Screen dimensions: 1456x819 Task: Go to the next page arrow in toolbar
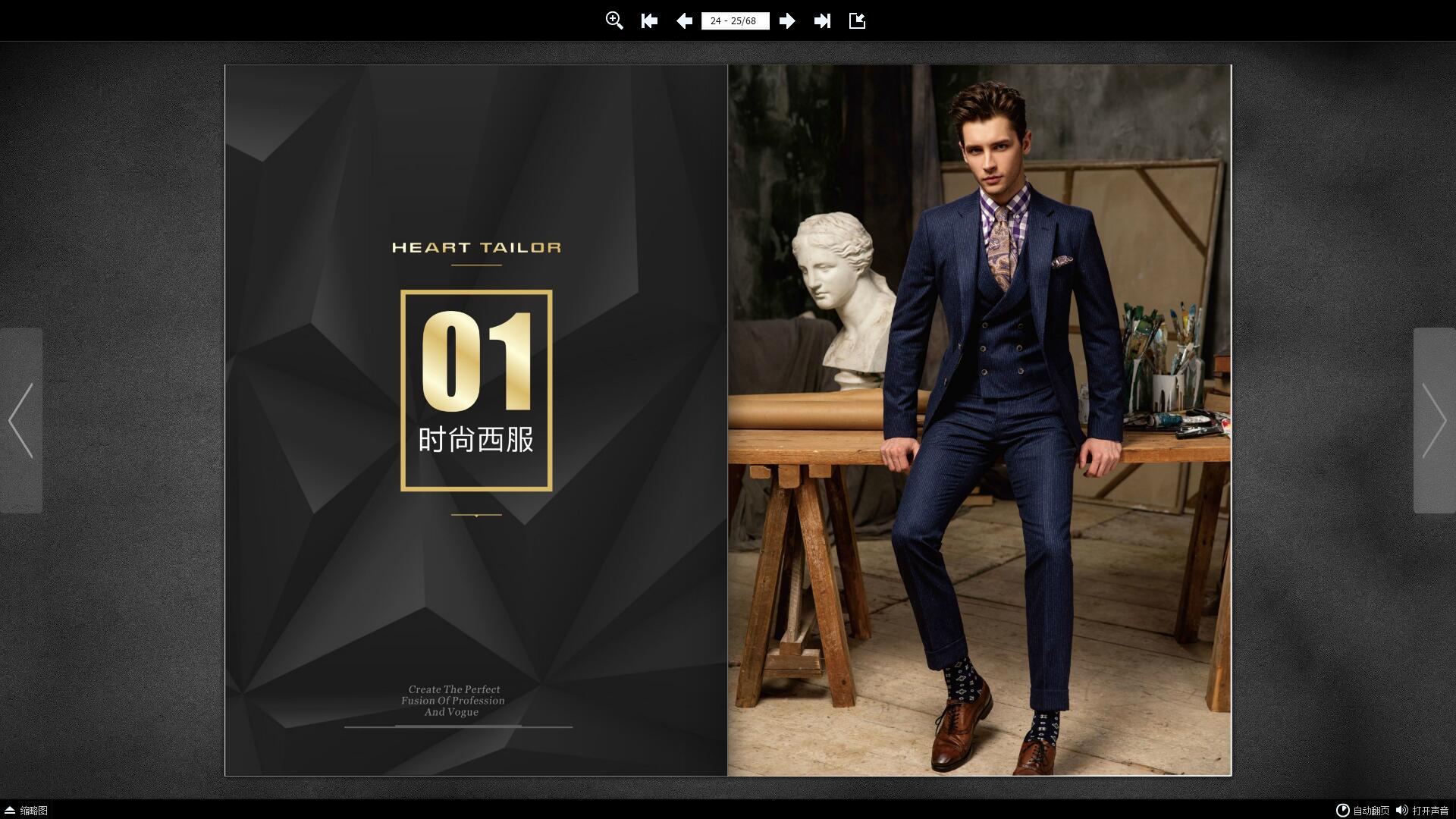tap(787, 20)
